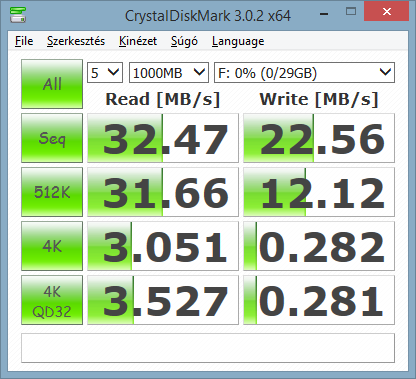The width and height of the screenshot is (416, 379).
Task: Click the 4K QD32 write result 0.281
Action: pos(319,300)
